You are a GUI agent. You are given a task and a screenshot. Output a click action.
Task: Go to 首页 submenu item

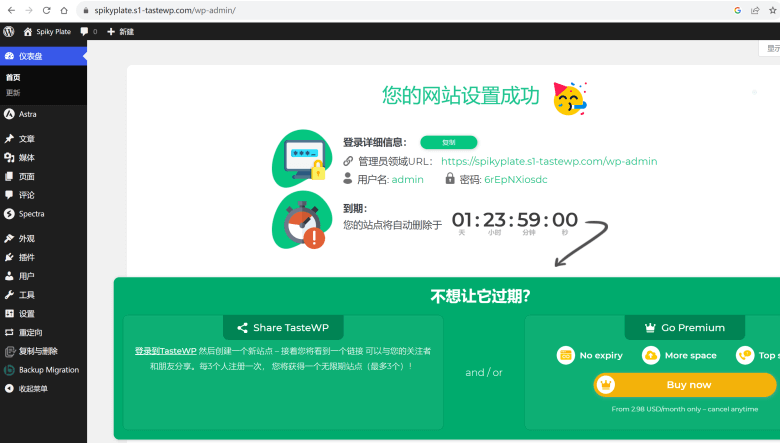13,77
